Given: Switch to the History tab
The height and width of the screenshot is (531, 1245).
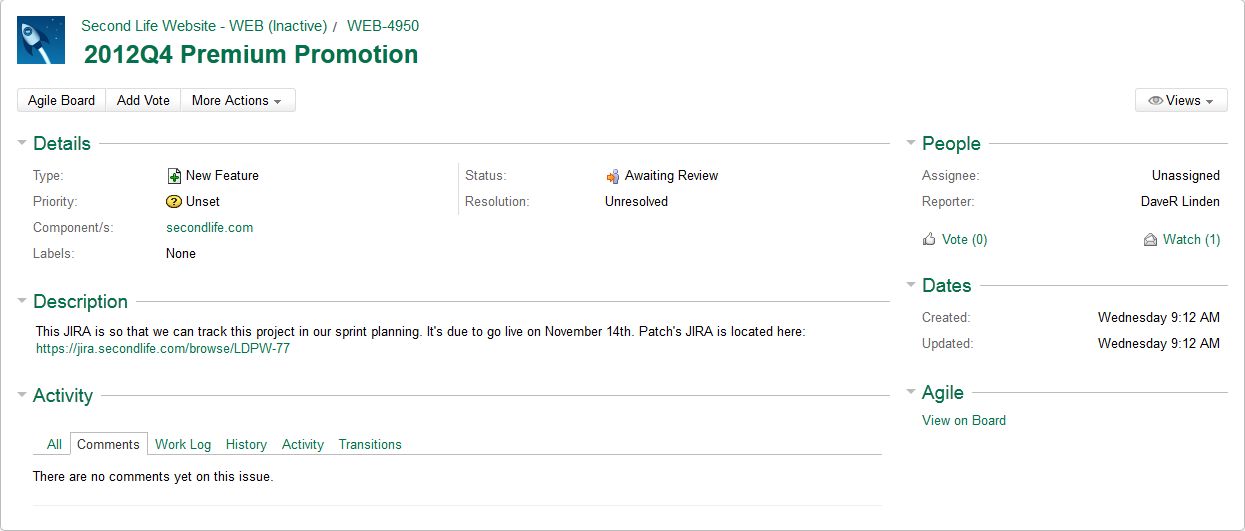Looking at the screenshot, I should click(246, 445).
